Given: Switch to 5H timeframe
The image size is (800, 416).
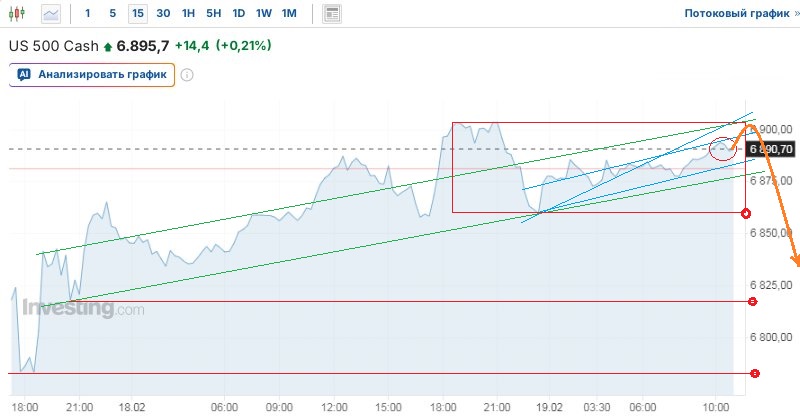Looking at the screenshot, I should pos(213,14).
